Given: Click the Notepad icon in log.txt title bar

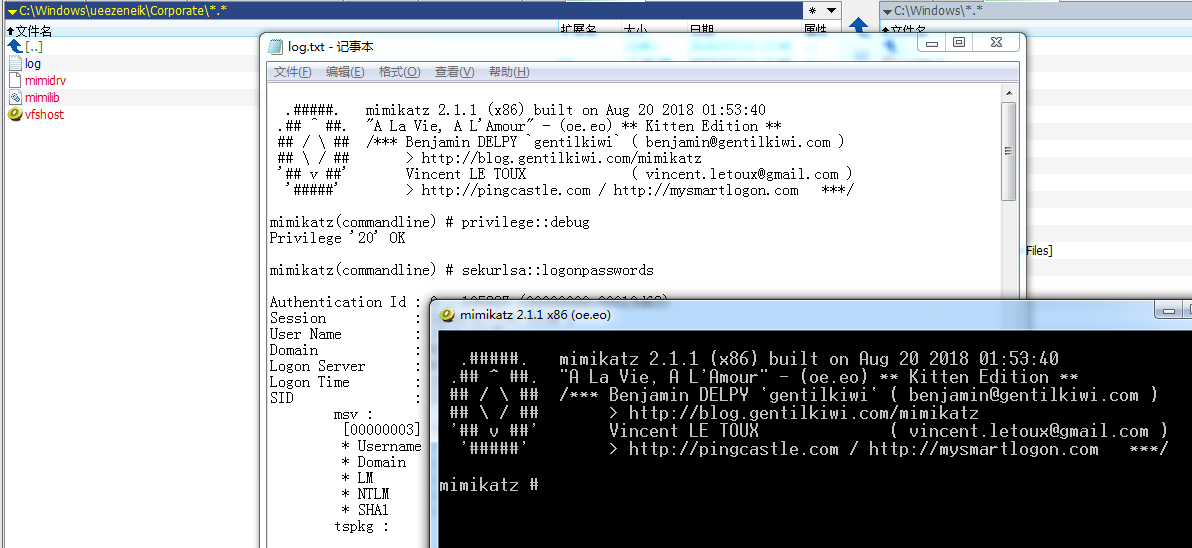Looking at the screenshot, I should (277, 47).
